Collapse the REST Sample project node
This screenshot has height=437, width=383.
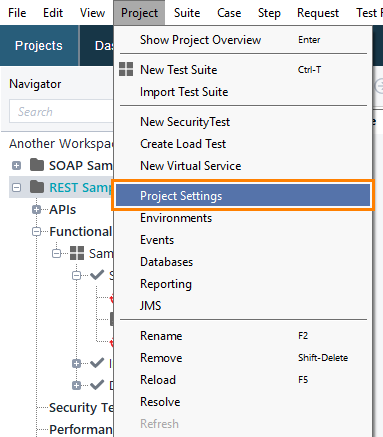(x=16, y=188)
